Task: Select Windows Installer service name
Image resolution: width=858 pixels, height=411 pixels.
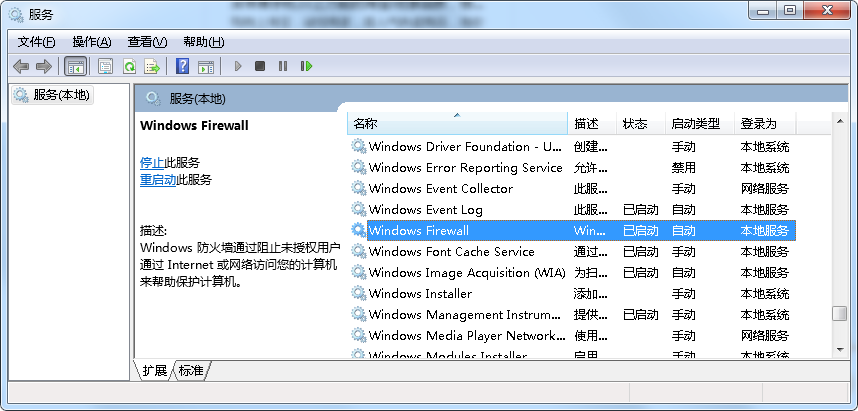Action: (x=420, y=293)
